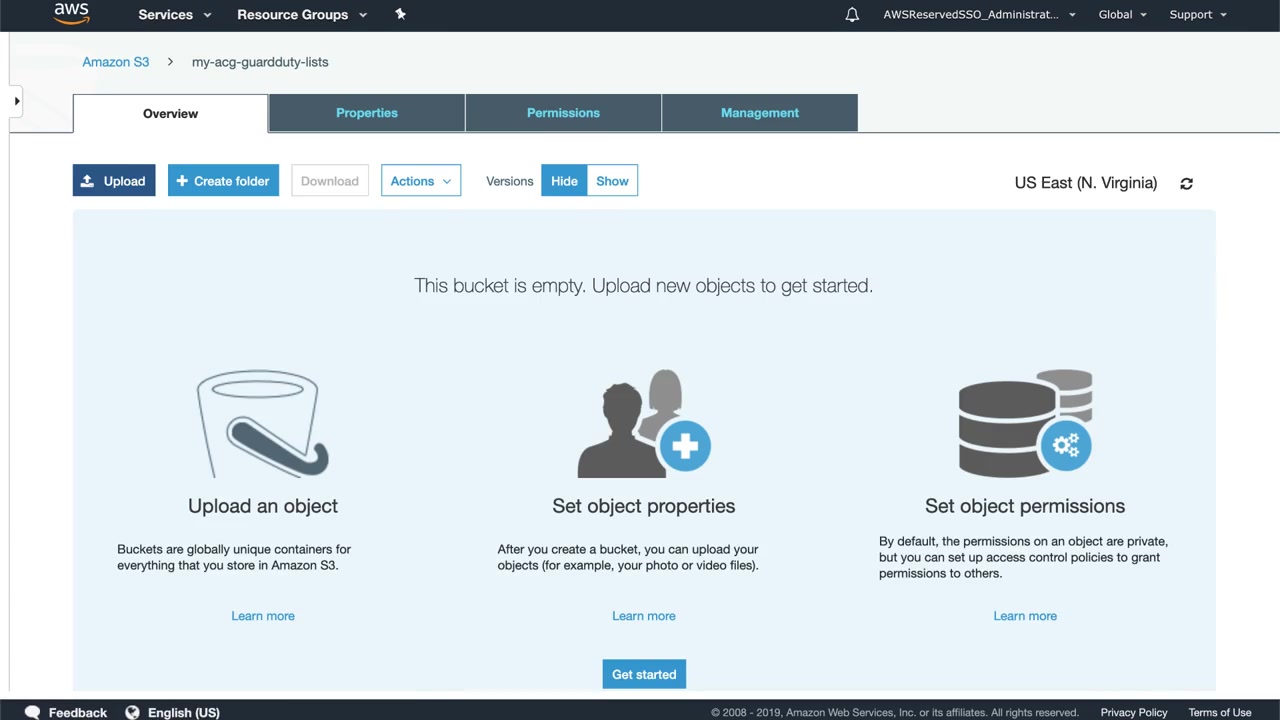This screenshot has height=720, width=1280.
Task: Click the AWS logo home icon
Action: pyautogui.click(x=72, y=13)
